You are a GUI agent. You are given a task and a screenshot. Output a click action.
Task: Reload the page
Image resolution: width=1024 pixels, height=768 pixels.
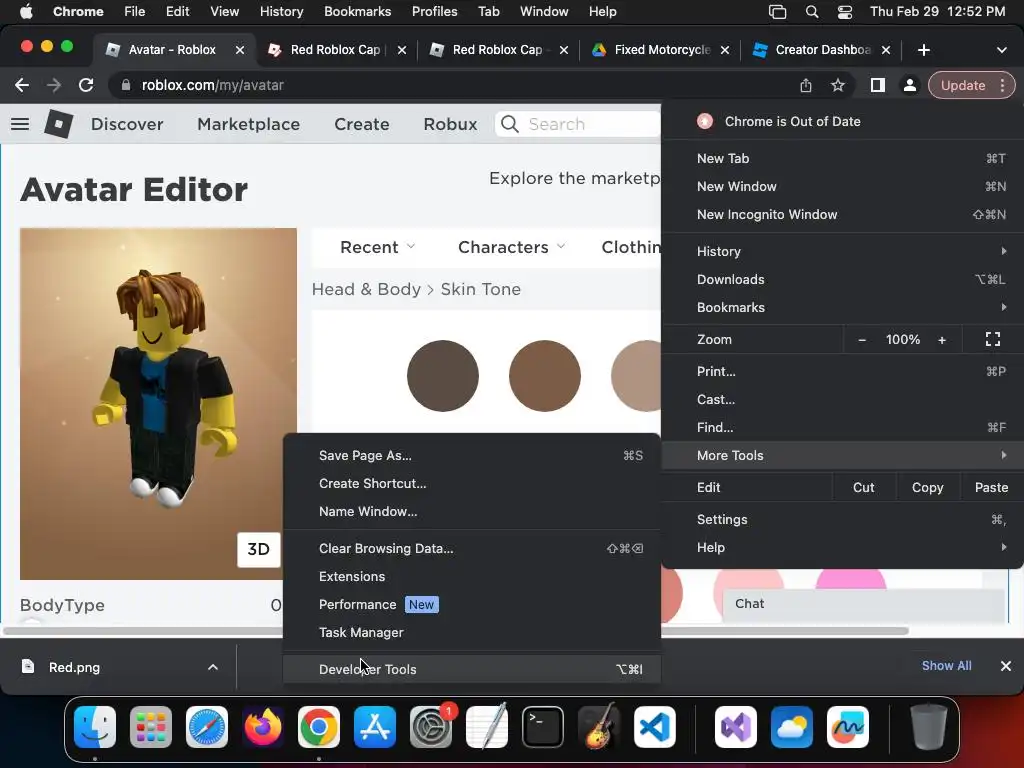(86, 85)
